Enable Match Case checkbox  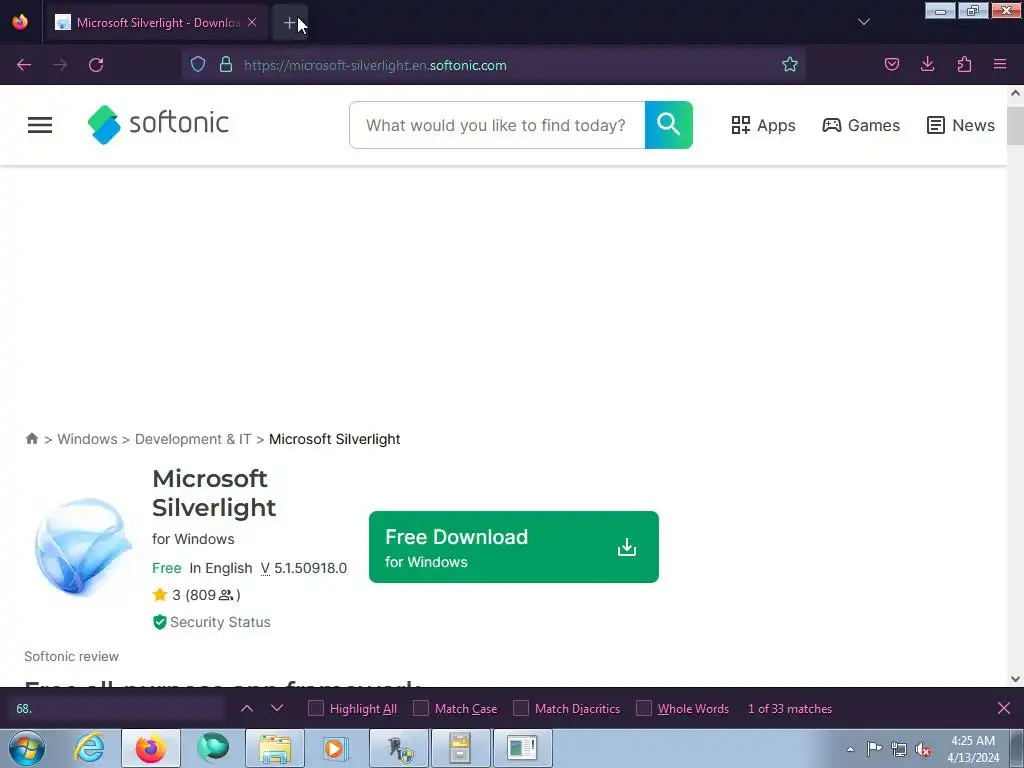pos(421,709)
